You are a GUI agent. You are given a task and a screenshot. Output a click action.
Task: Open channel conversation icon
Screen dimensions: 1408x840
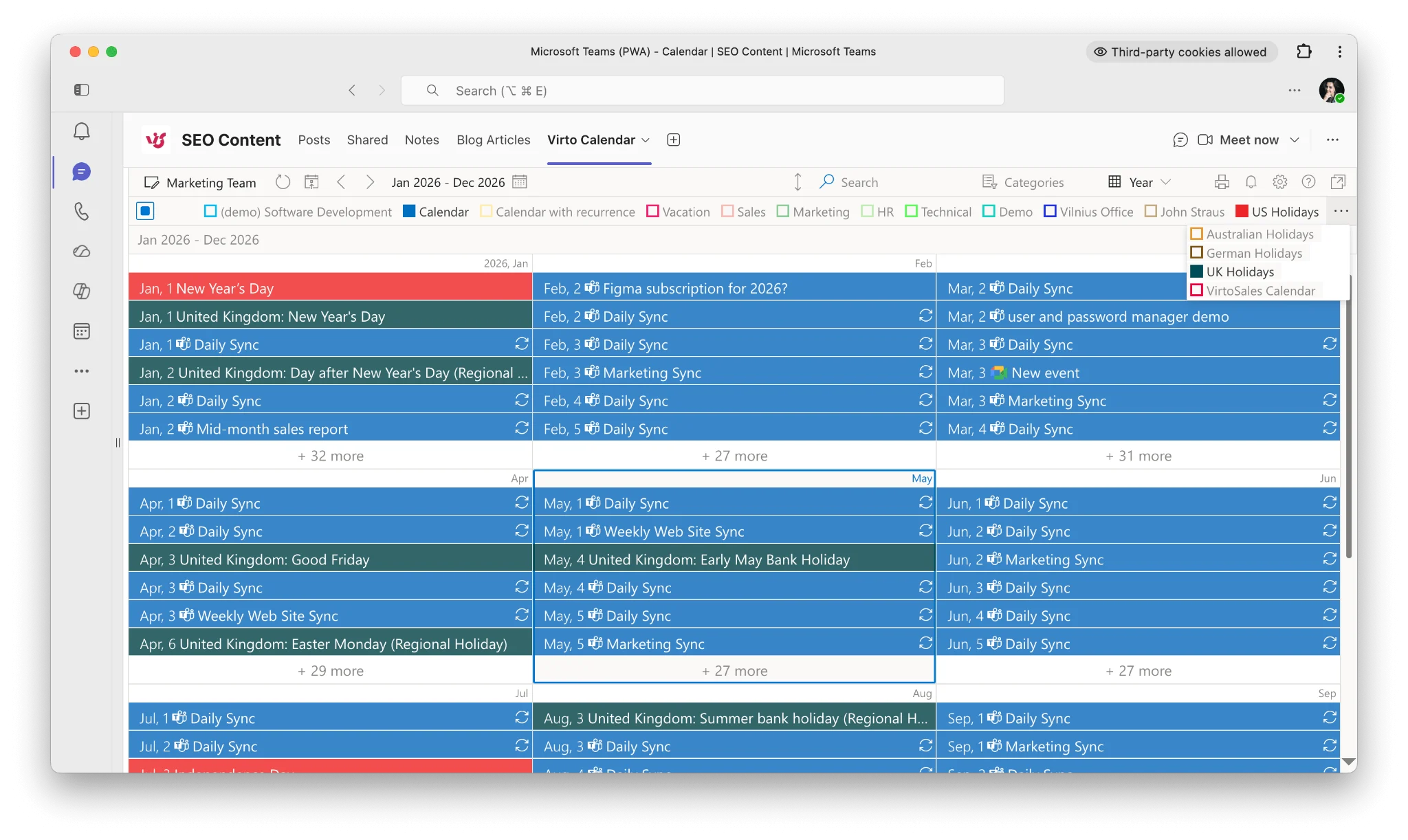pyautogui.click(x=1180, y=140)
